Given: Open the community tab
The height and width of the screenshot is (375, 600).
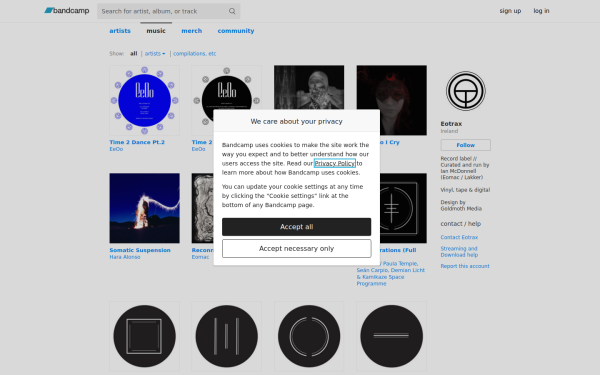Looking at the screenshot, I should (x=236, y=31).
